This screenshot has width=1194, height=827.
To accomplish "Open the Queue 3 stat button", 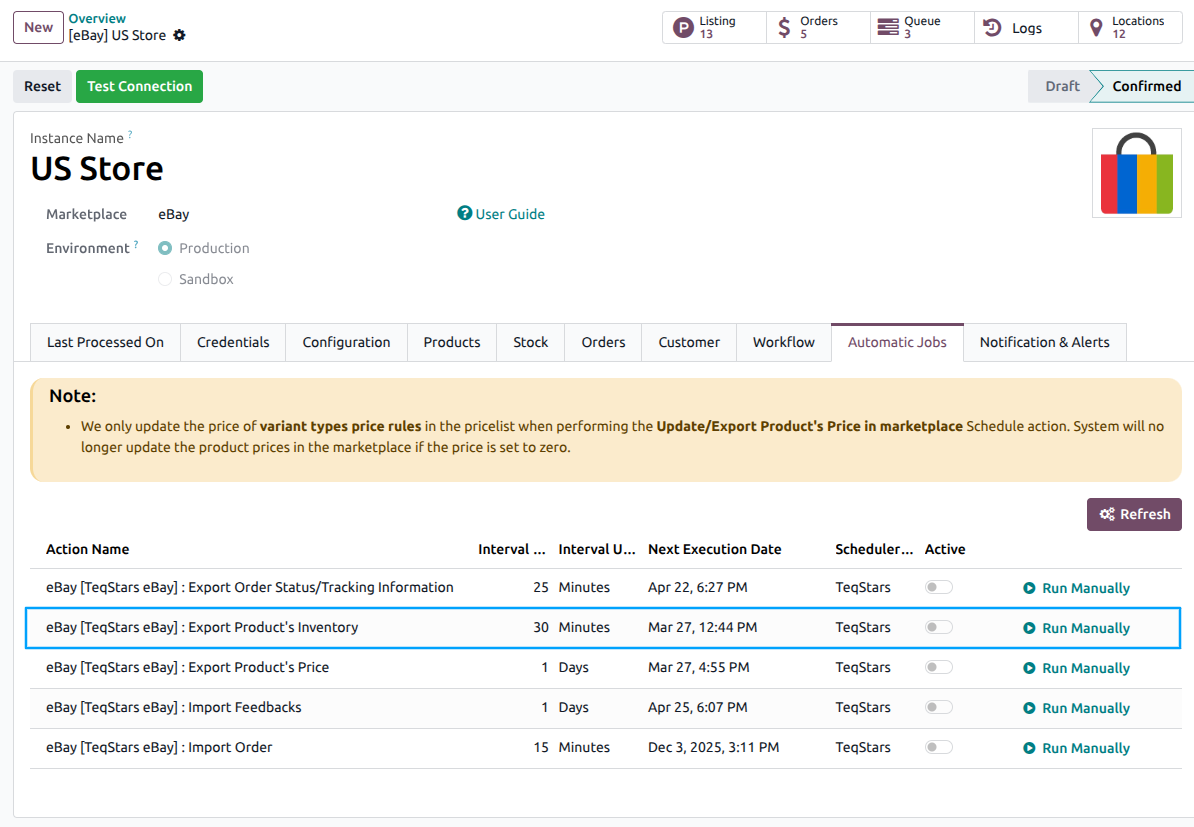I will 922,27.
